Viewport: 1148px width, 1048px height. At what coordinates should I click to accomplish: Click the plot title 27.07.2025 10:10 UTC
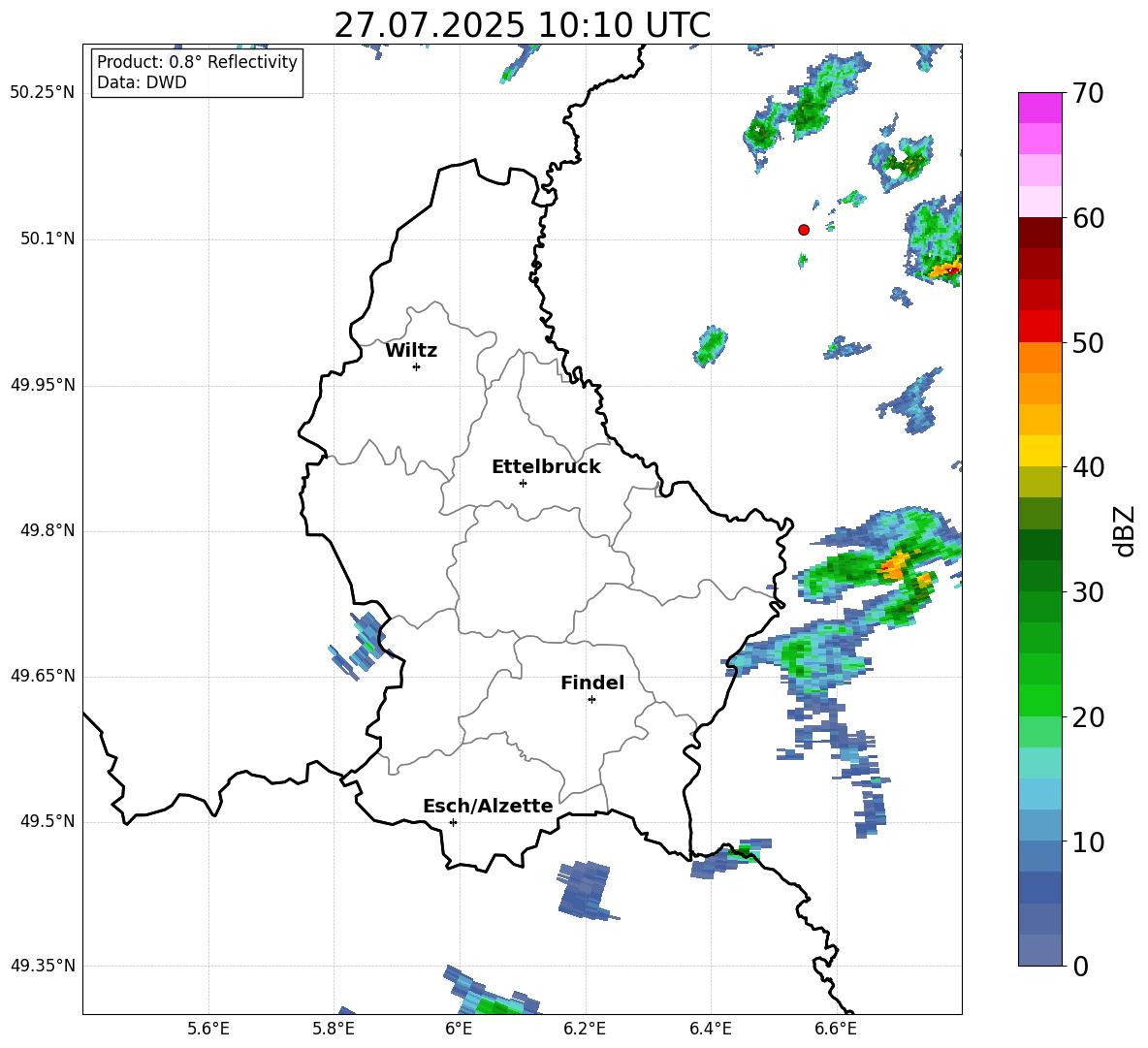pos(522,25)
